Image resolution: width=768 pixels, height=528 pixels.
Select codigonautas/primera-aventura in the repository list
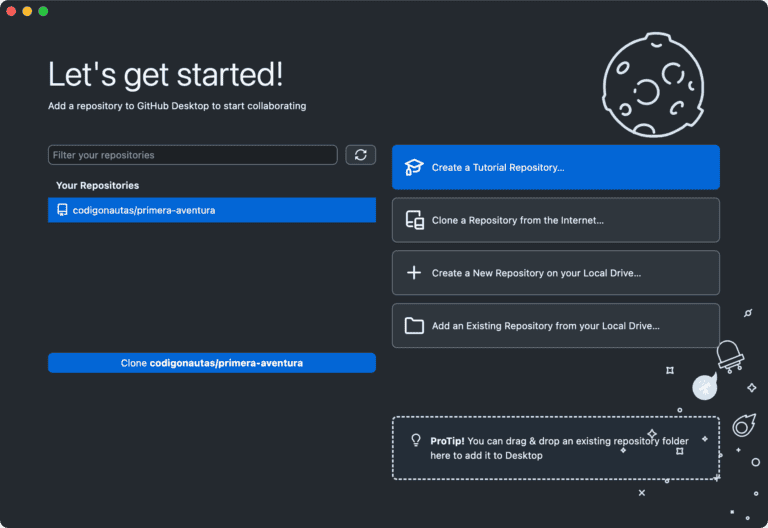coord(144,210)
